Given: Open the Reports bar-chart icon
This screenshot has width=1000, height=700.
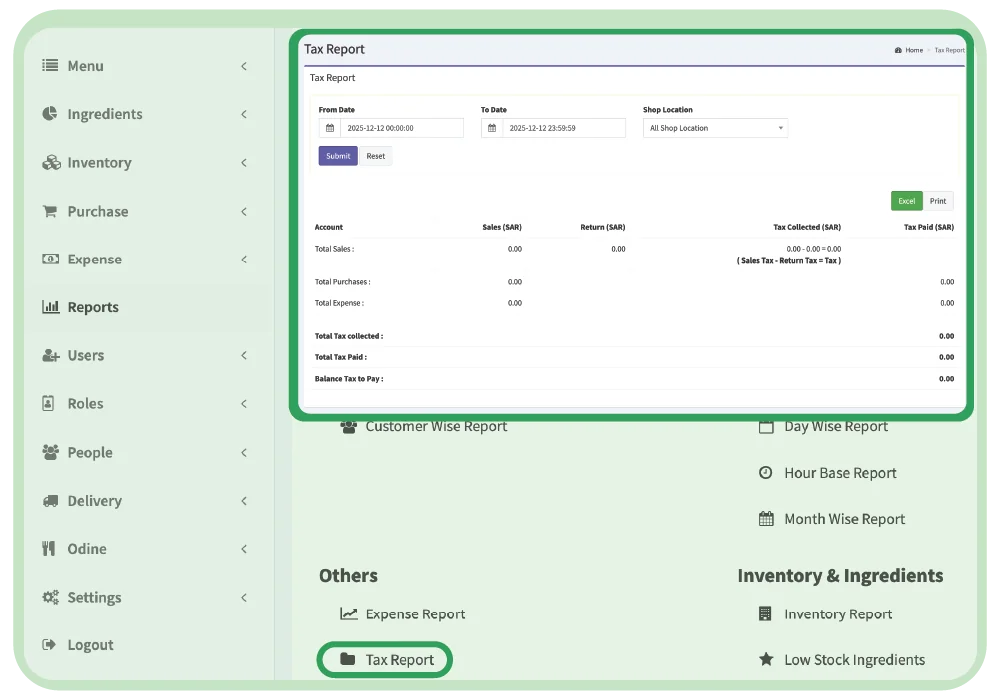Looking at the screenshot, I should [x=50, y=307].
